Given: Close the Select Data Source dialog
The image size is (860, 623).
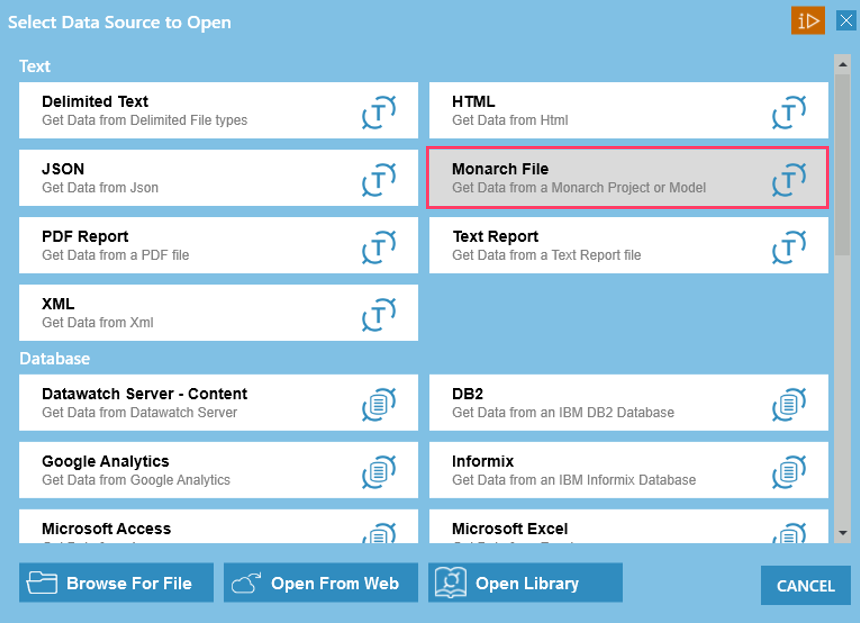Looking at the screenshot, I should point(846,21).
